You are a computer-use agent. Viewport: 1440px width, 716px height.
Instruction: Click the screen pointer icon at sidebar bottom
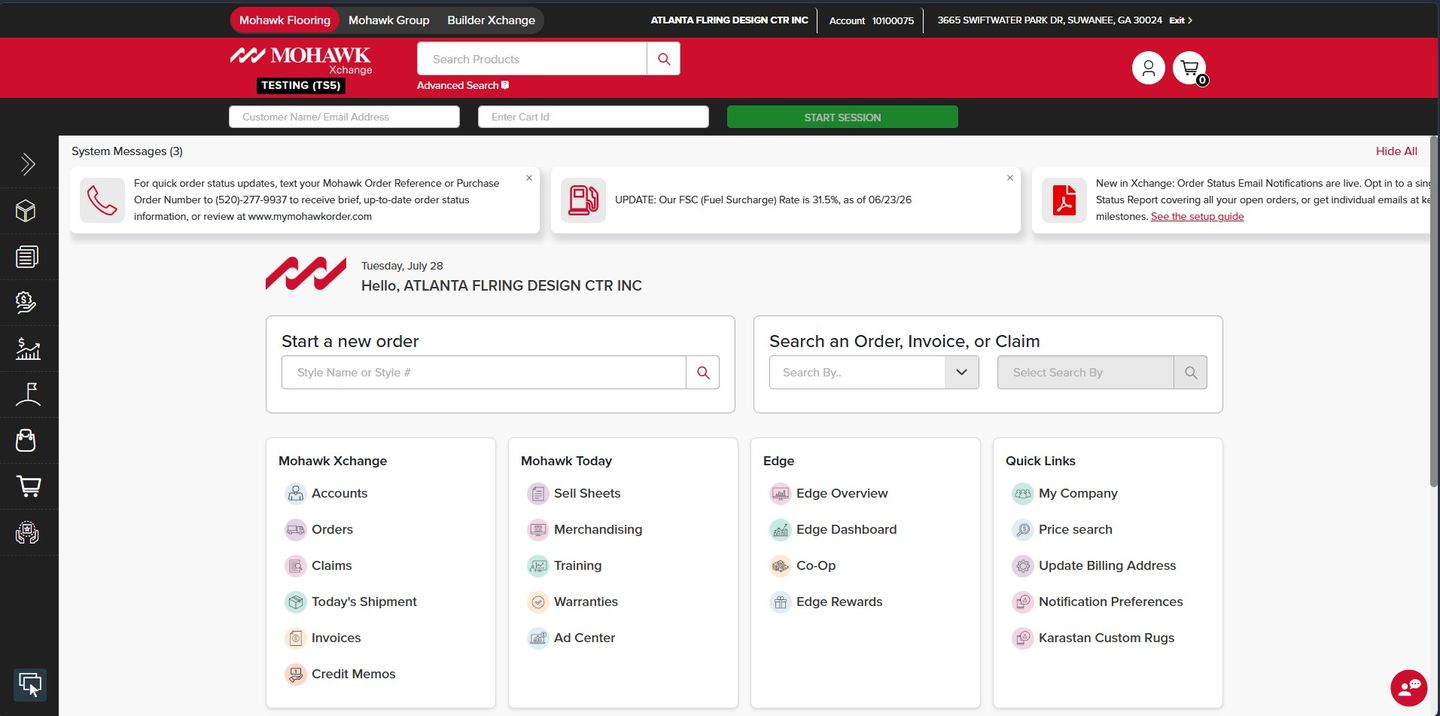(30, 685)
